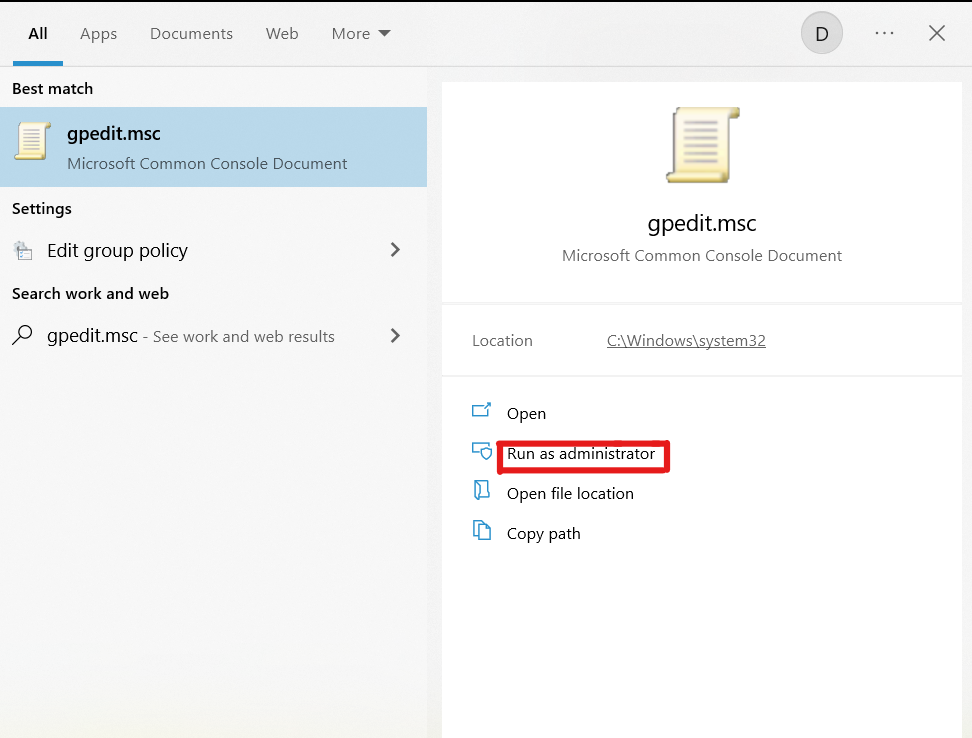Select the gpedit.msc best match result

click(x=213, y=147)
